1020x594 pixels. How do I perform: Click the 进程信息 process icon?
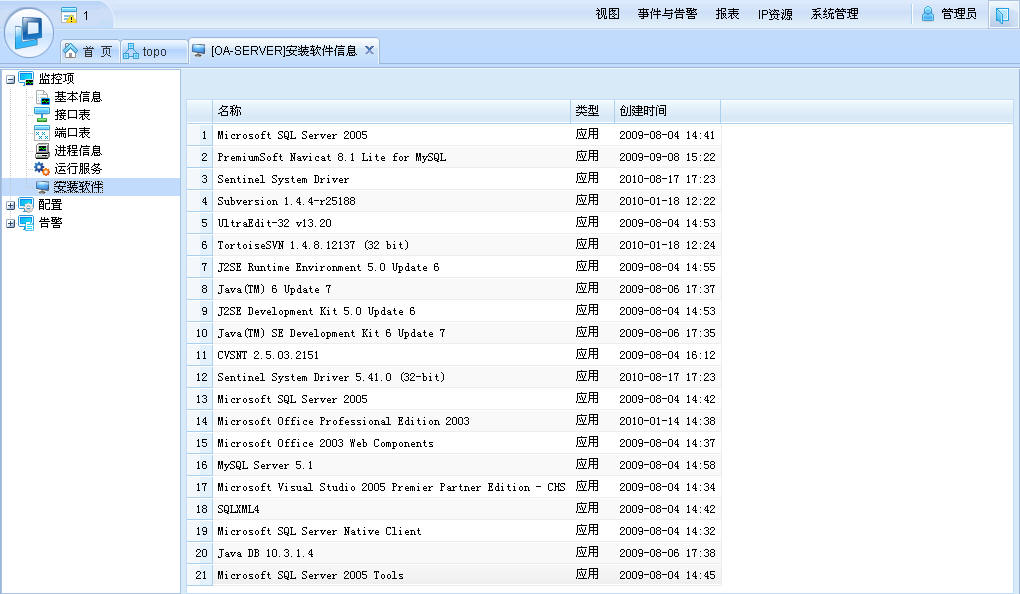click(x=42, y=151)
